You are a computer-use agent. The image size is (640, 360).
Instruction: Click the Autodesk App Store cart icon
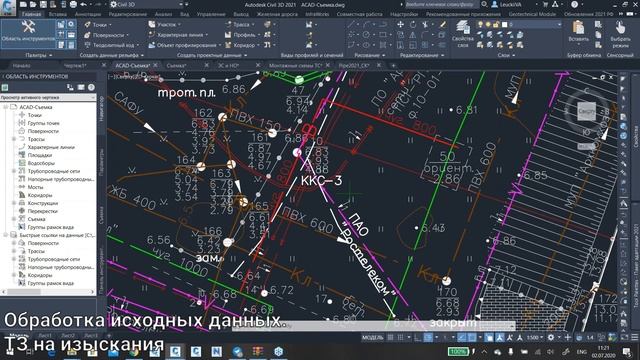point(545,4)
